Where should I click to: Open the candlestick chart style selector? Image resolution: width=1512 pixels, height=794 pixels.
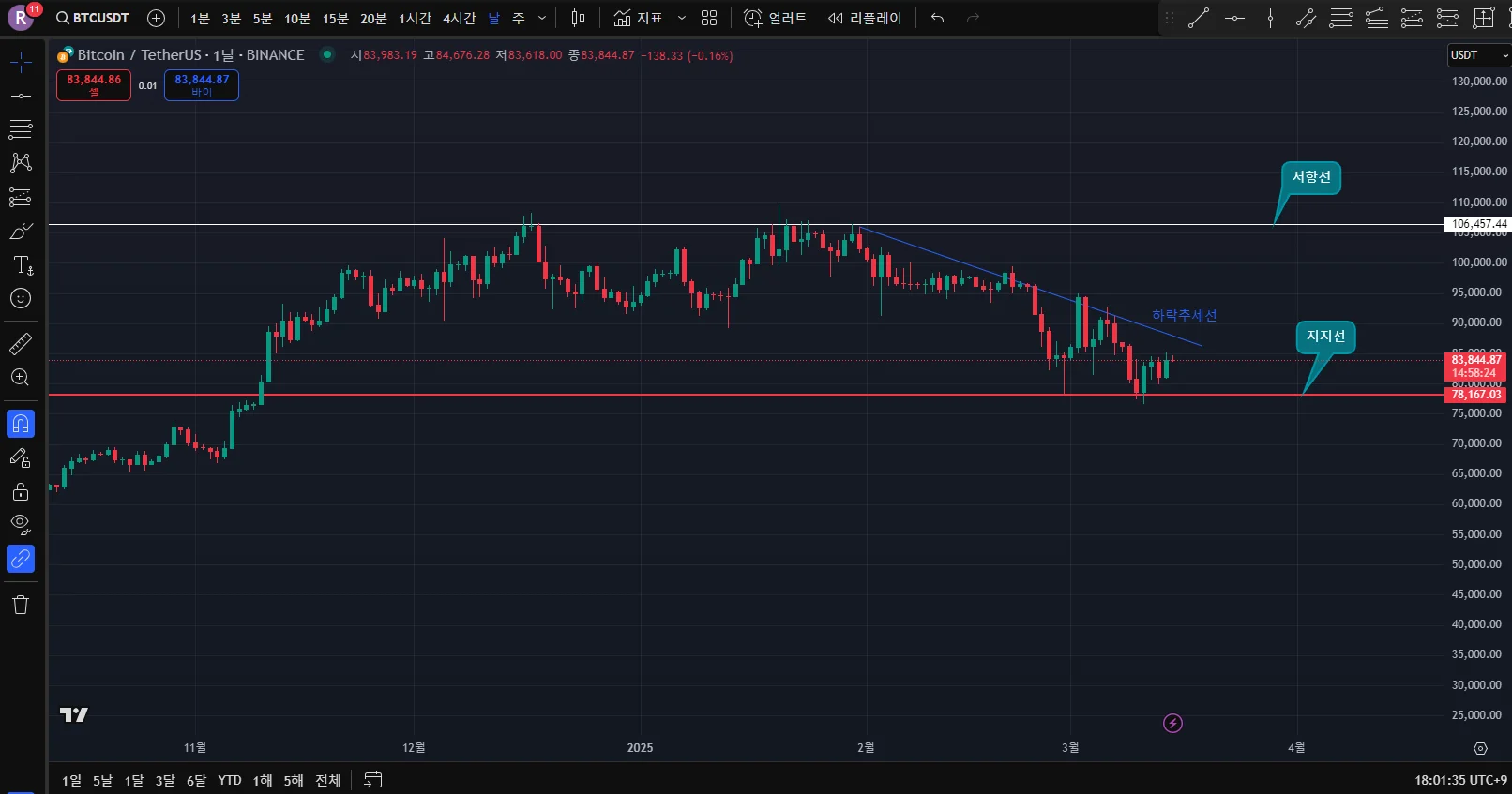pyautogui.click(x=578, y=18)
